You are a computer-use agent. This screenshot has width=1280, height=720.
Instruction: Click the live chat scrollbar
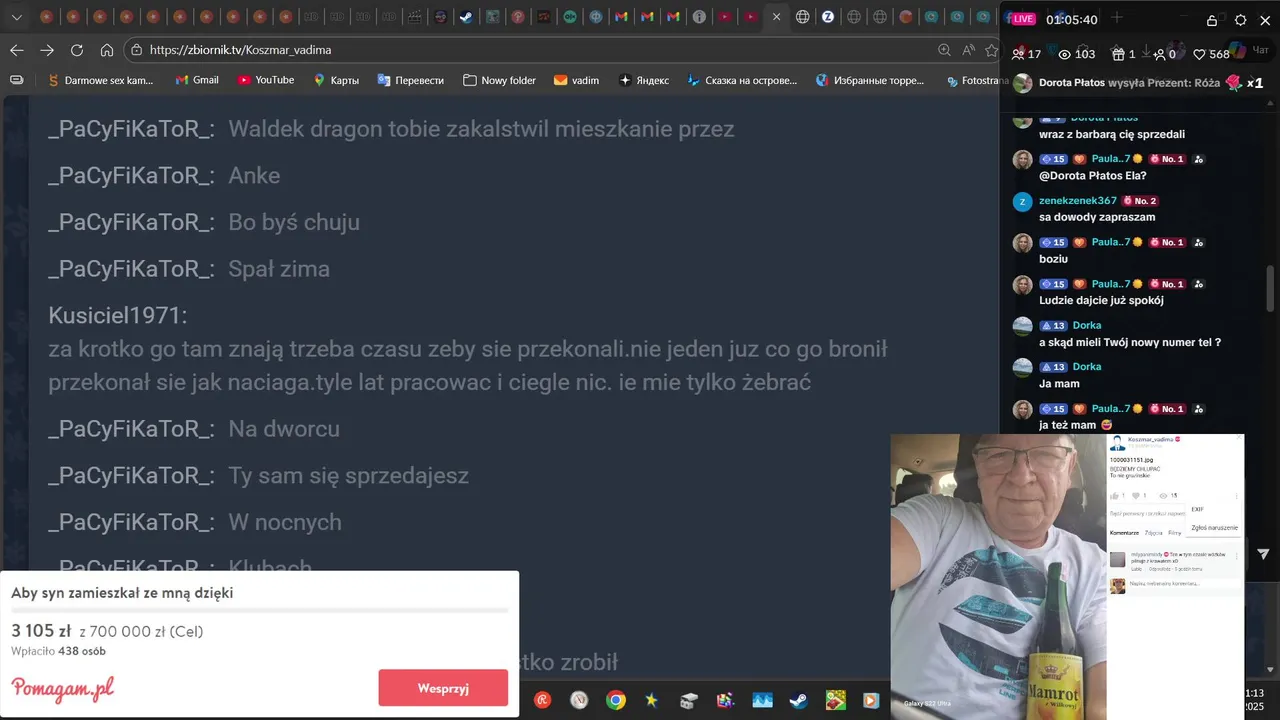(x=1271, y=290)
